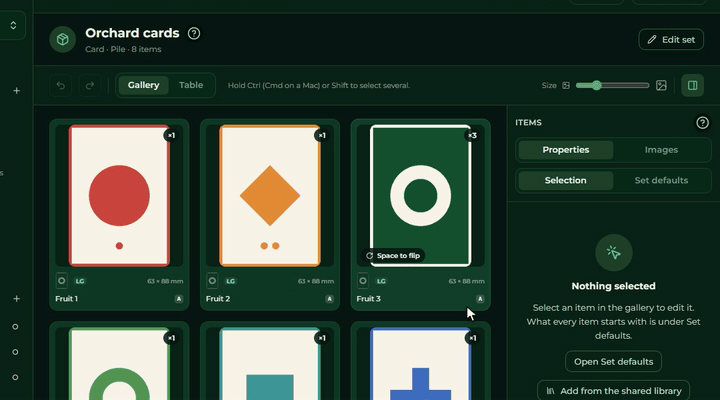Adjust the thumbnail Size slider

point(612,85)
